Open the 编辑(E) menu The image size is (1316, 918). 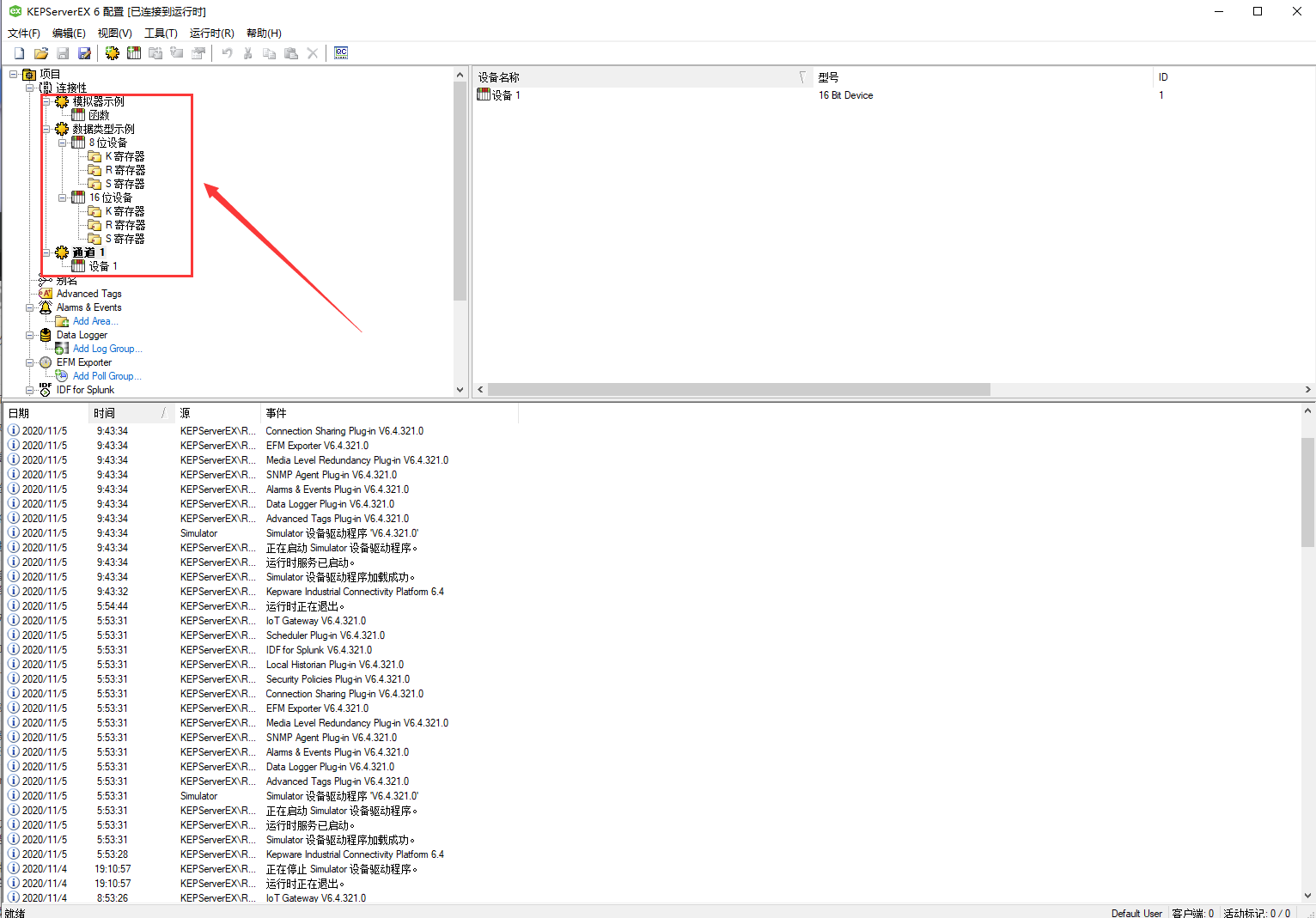[69, 33]
